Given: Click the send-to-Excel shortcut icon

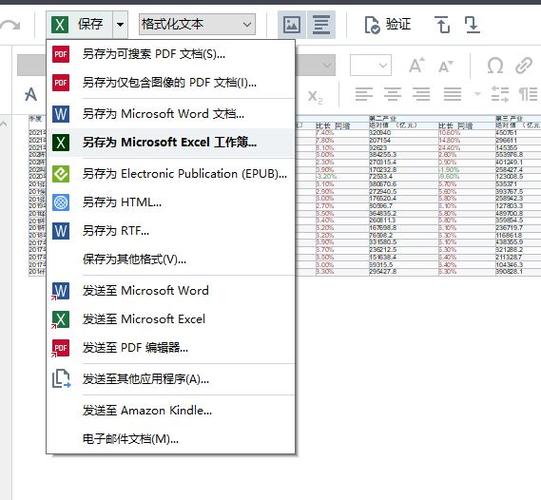Looking at the screenshot, I should (x=60, y=320).
